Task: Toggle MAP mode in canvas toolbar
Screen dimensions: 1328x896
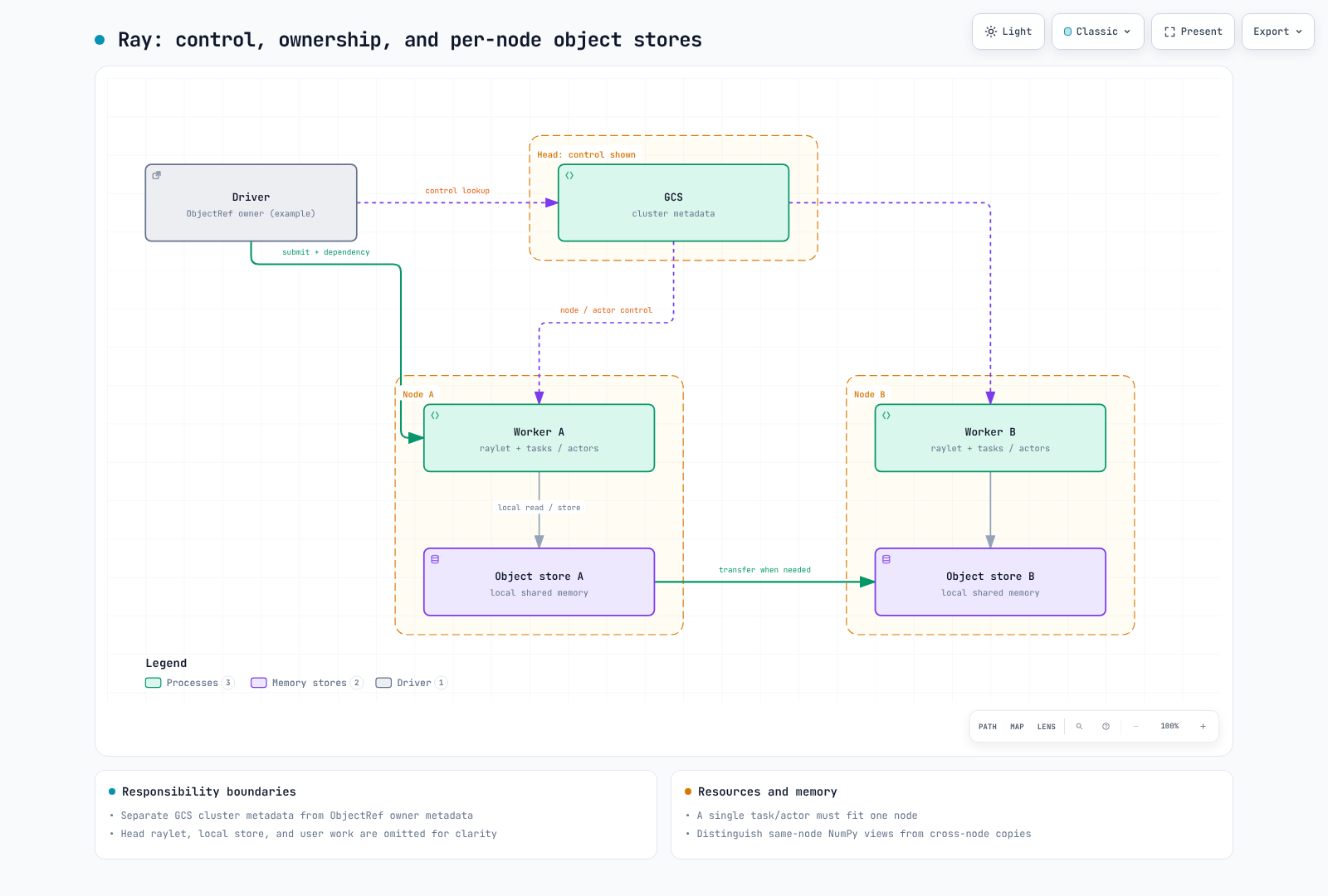Action: 1017,727
